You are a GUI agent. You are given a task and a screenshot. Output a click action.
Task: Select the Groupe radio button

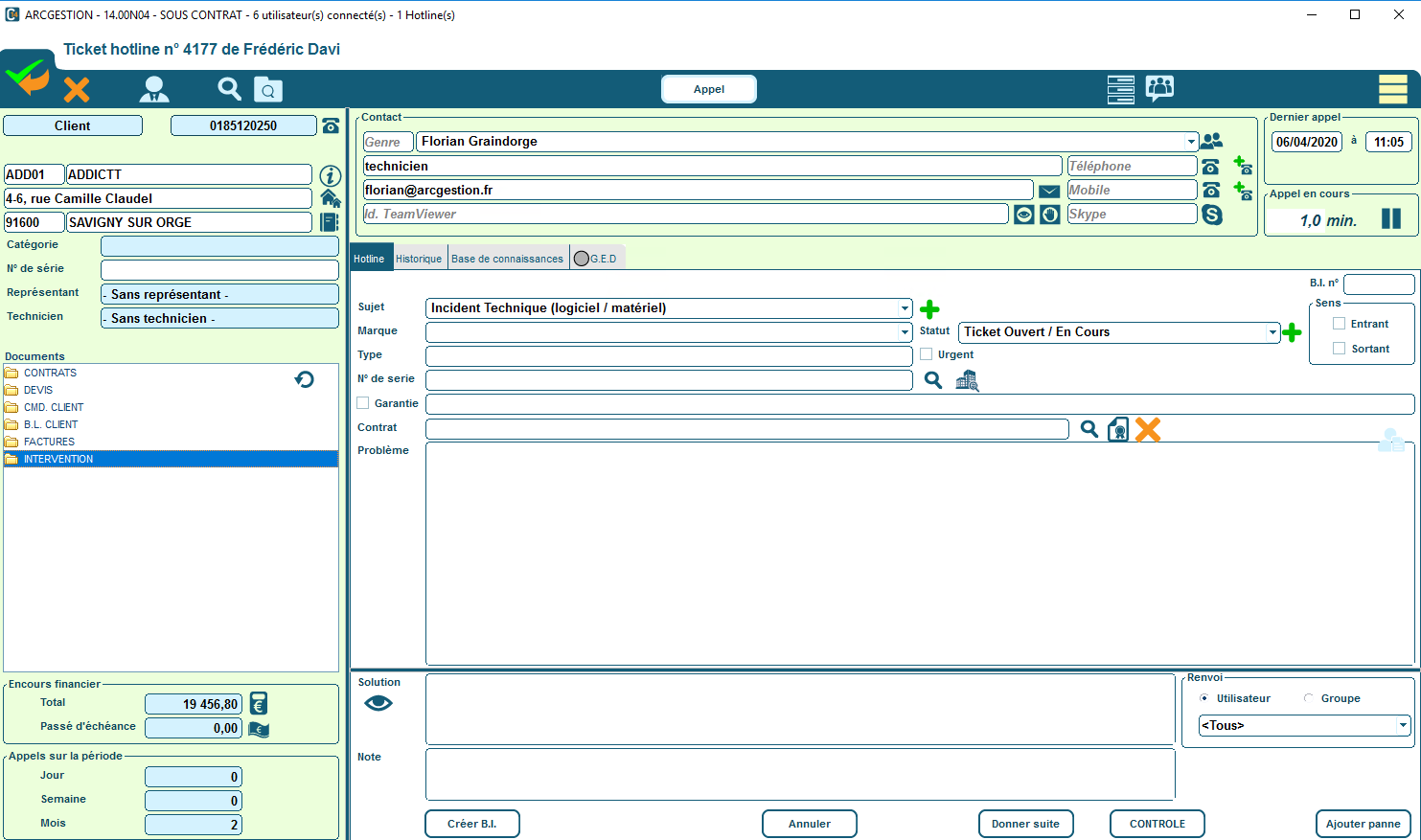pyautogui.click(x=1309, y=698)
